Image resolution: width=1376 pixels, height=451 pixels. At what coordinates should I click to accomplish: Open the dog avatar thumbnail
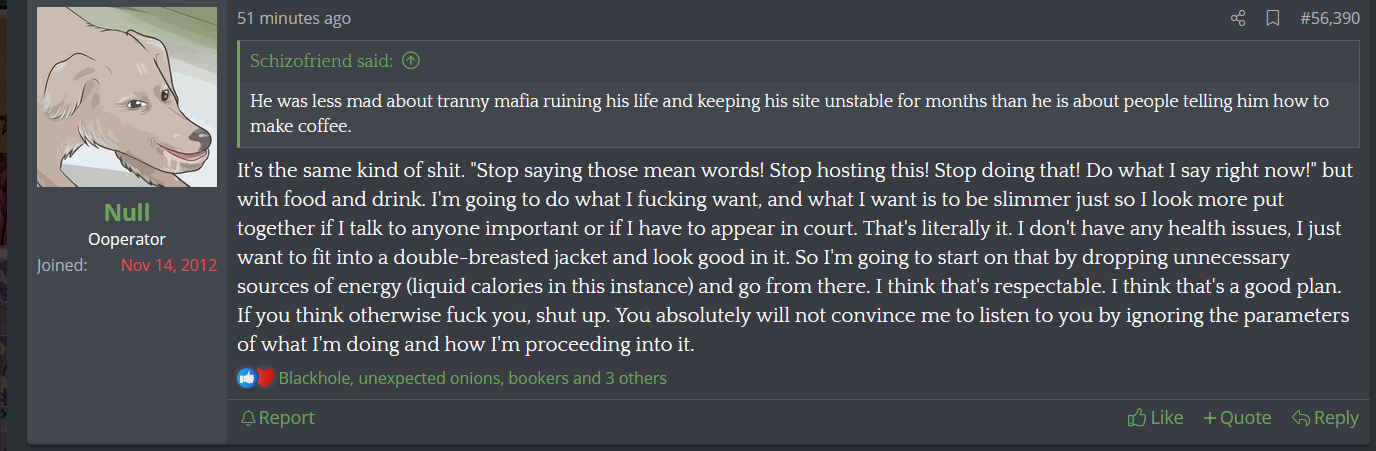[x=127, y=97]
